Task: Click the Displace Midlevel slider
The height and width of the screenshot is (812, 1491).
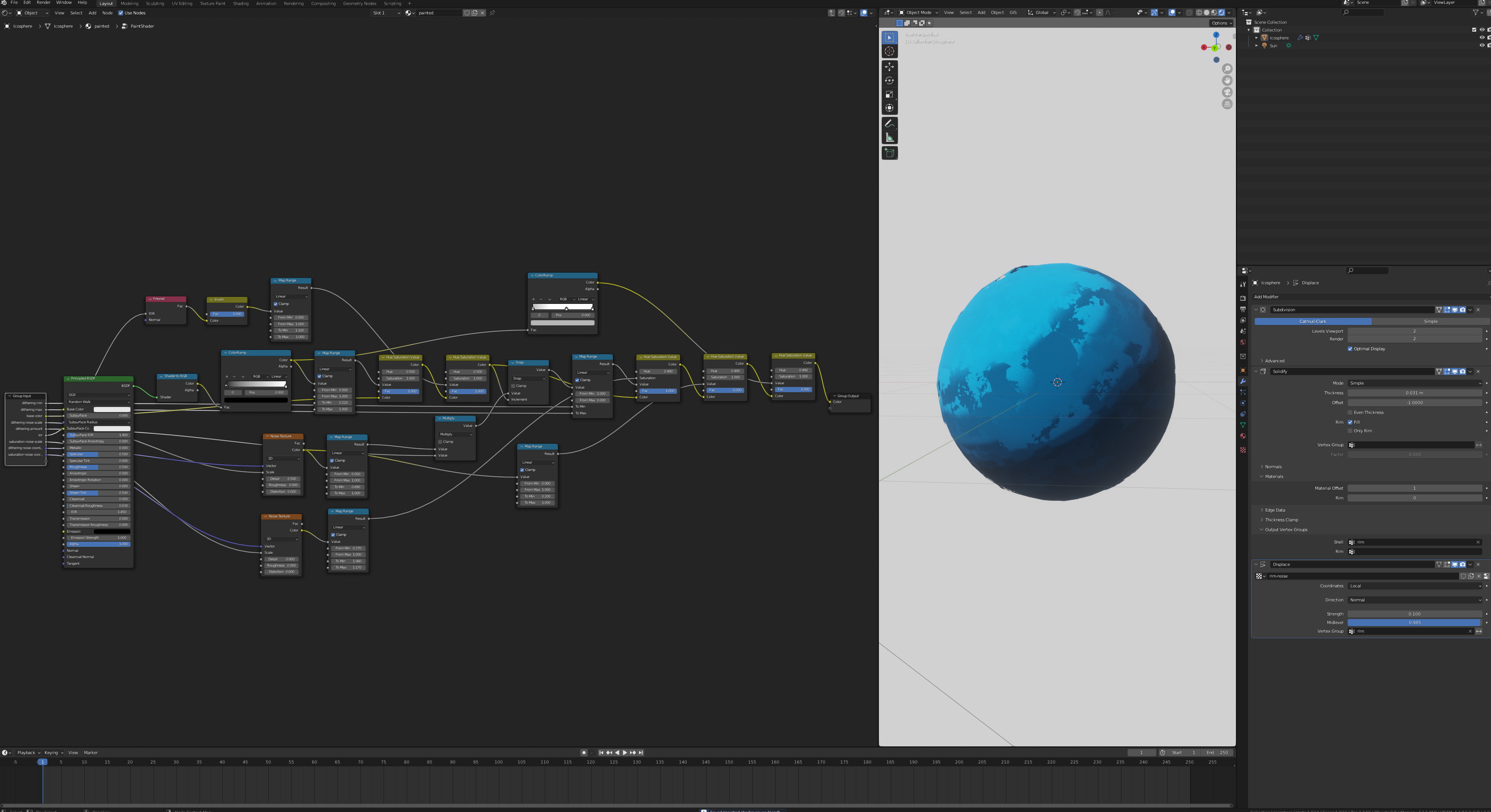Action: pos(1414,623)
